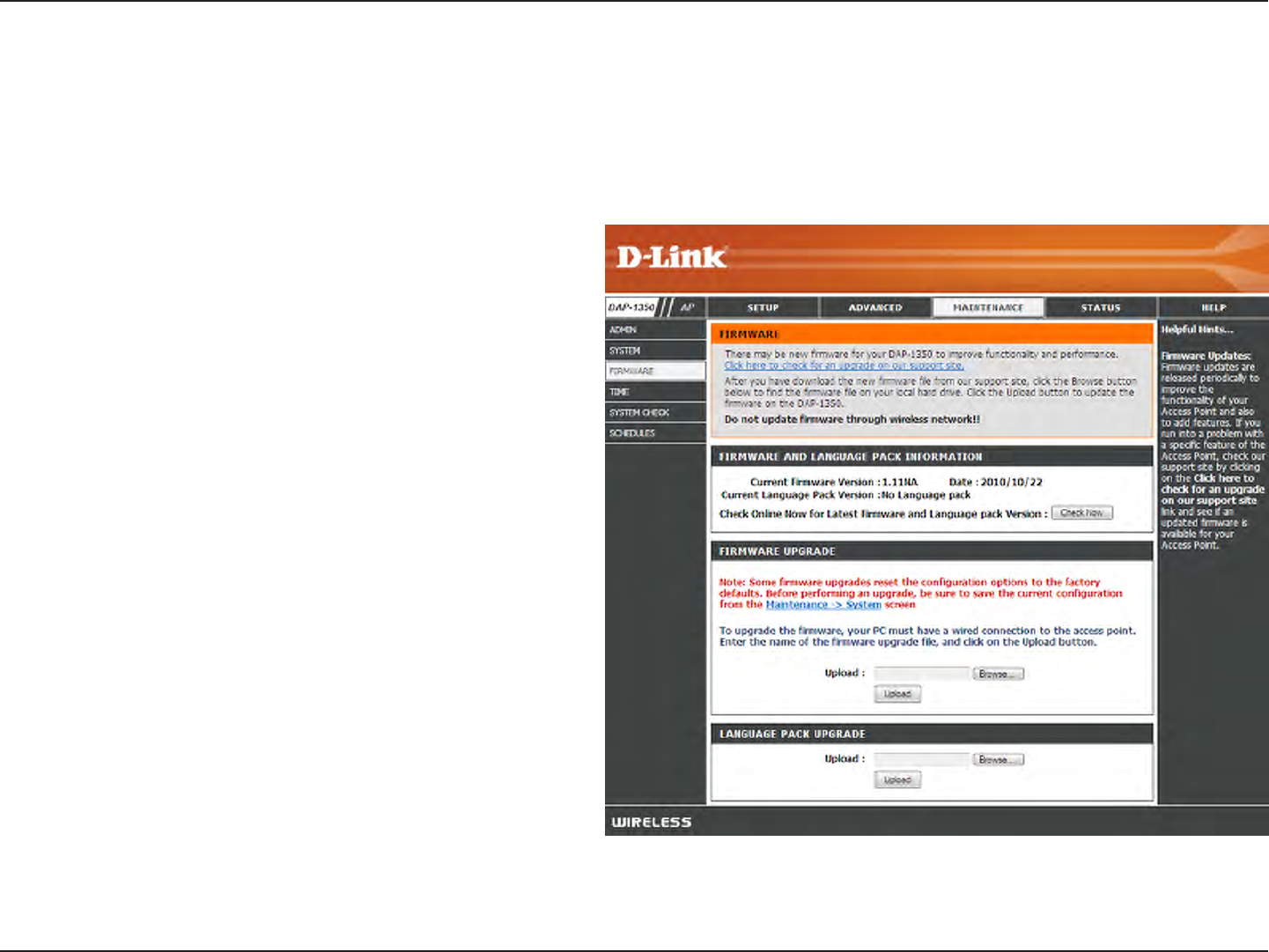Select the Maintenance tab
This screenshot has width=1269, height=952.
[x=988, y=307]
